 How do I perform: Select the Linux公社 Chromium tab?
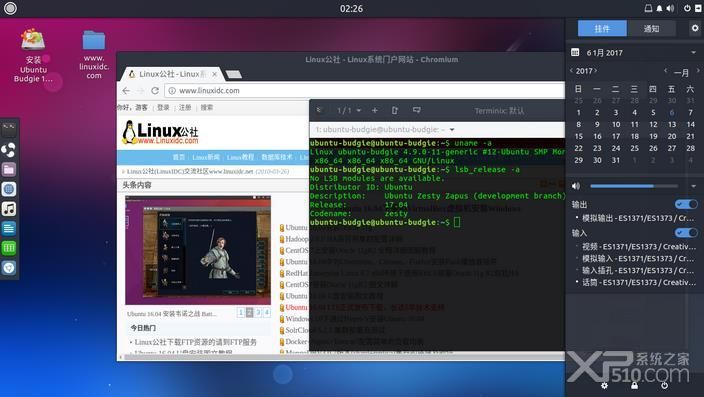pyautogui.click(x=172, y=74)
